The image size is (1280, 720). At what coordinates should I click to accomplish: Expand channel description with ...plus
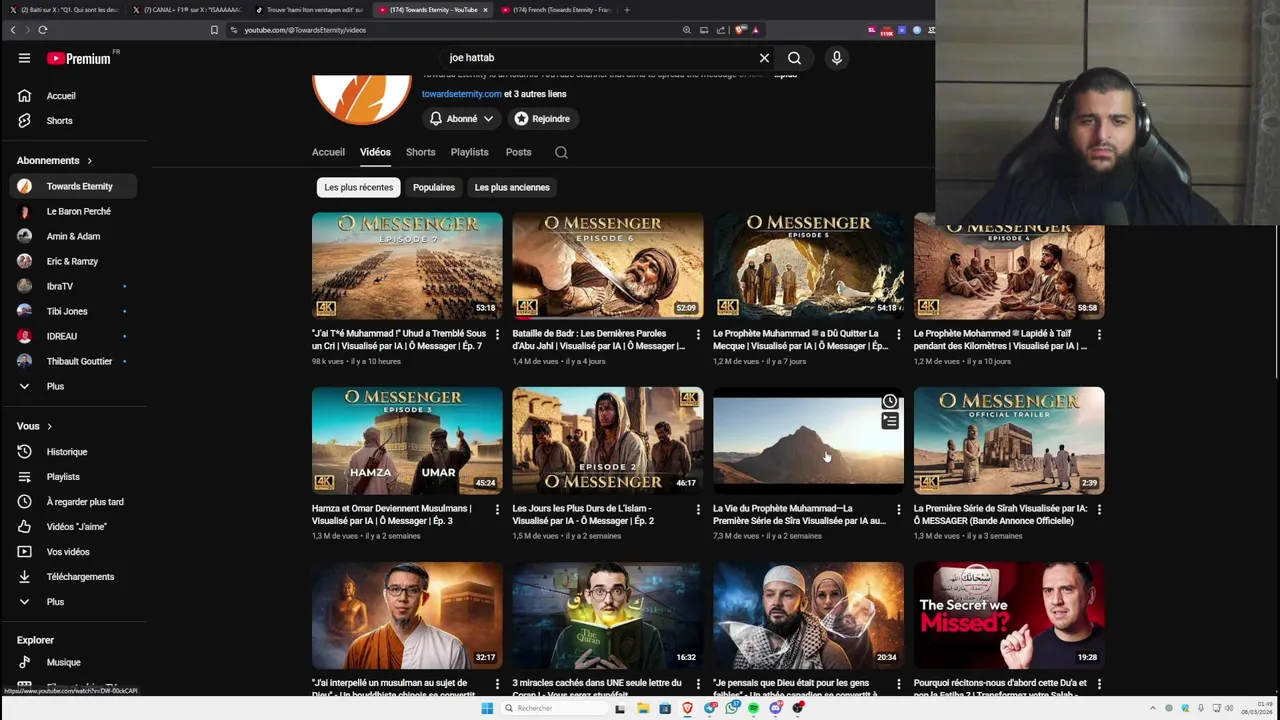[785, 75]
